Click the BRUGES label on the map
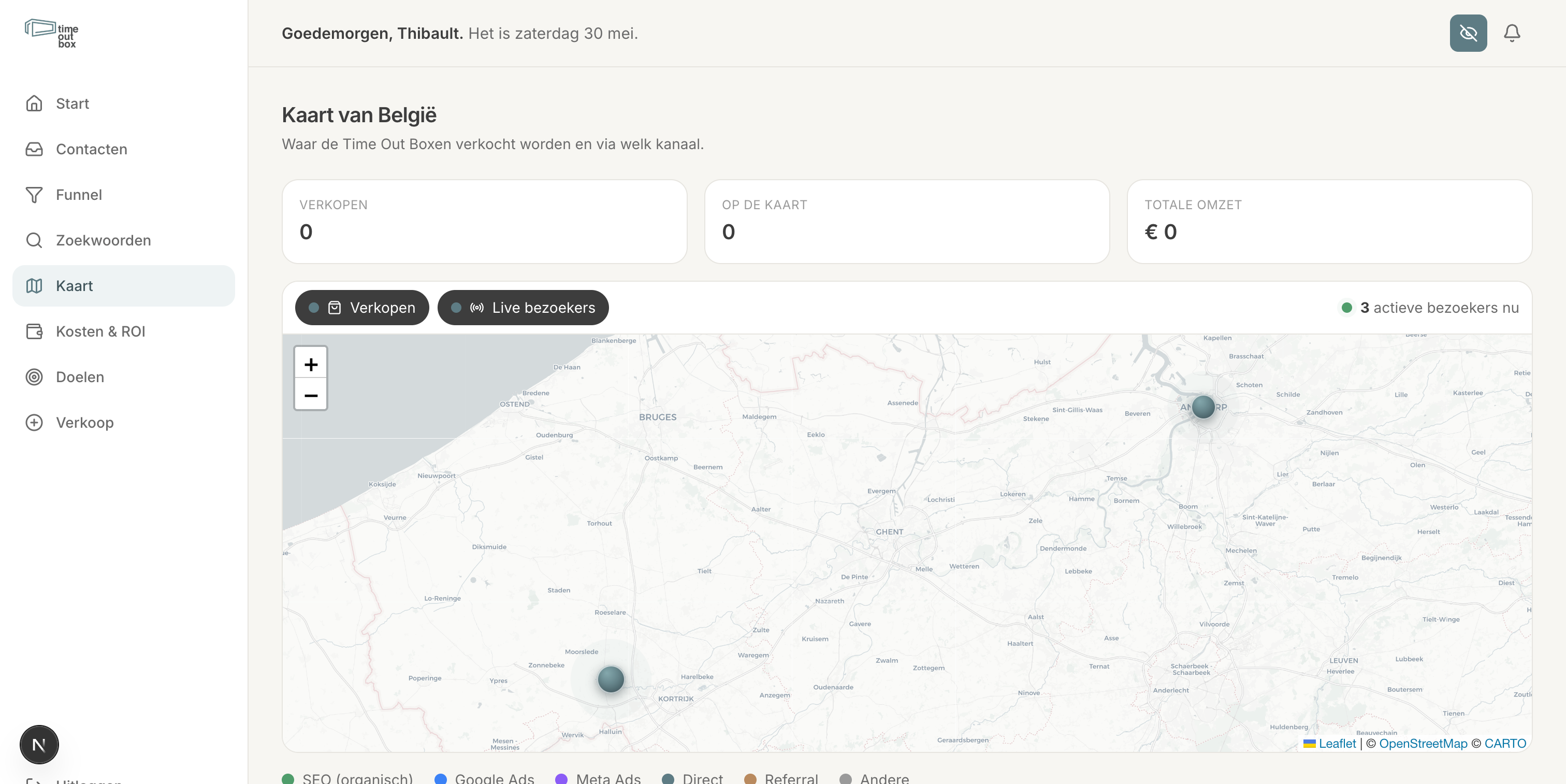Image resolution: width=1566 pixels, height=784 pixels. [x=657, y=417]
